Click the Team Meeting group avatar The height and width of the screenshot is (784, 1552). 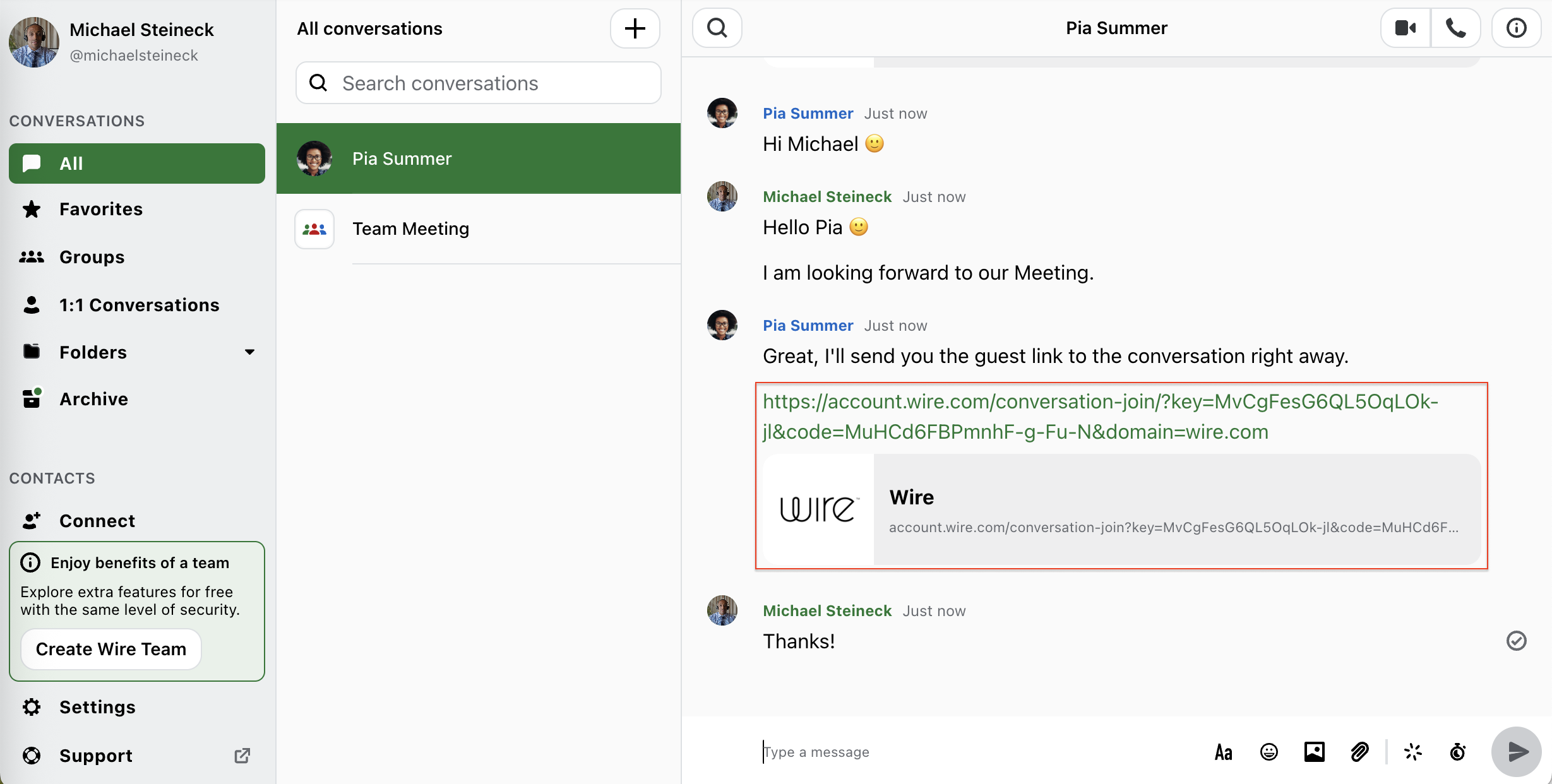[x=314, y=229]
